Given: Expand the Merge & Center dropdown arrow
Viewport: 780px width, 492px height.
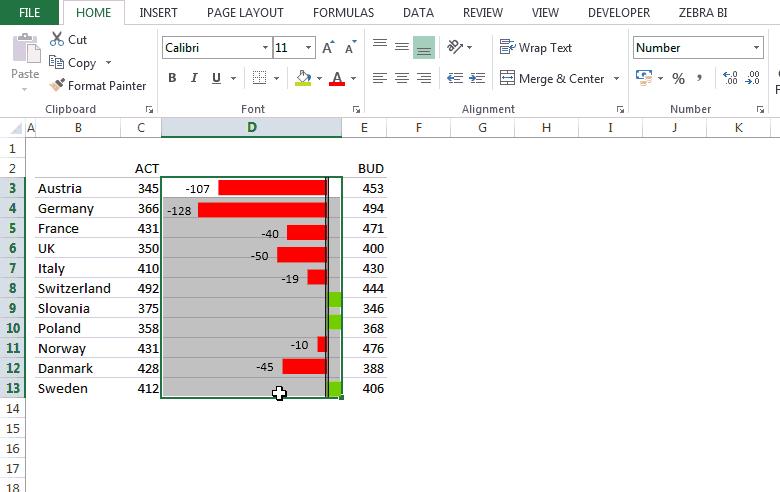Looking at the screenshot, I should (616, 78).
